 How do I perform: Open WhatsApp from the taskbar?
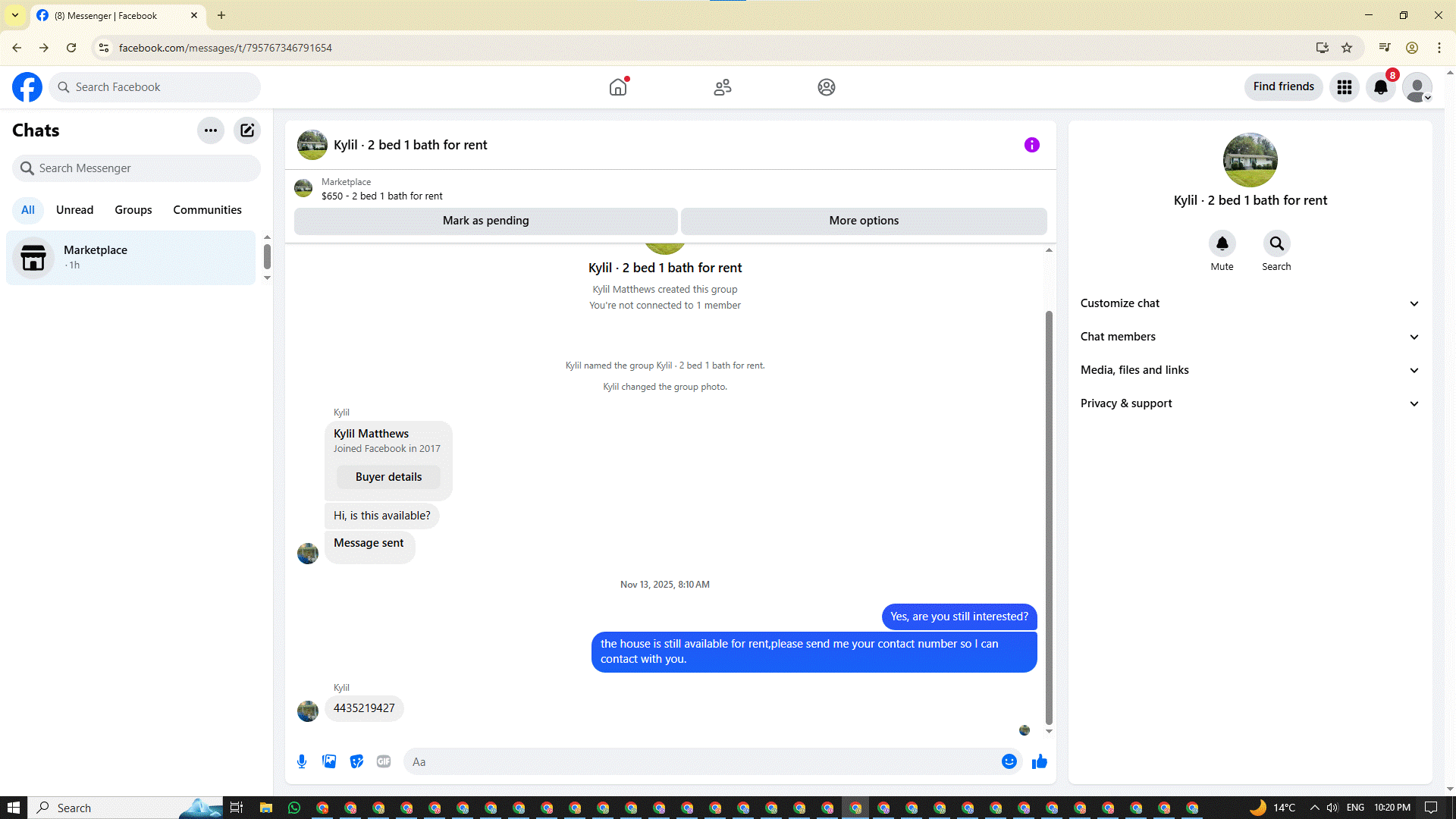294,808
